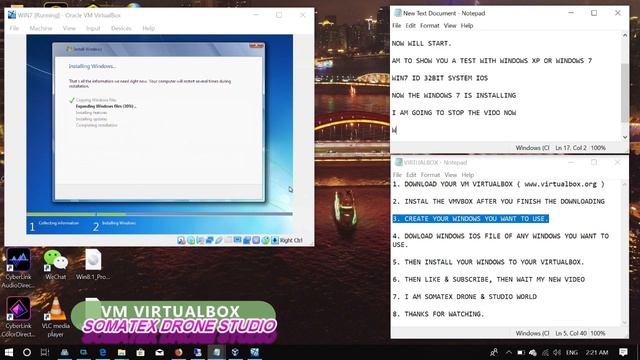The width and height of the screenshot is (640, 360).
Task: Open Edit menu in New Text Document Notepad
Action: pyautogui.click(x=410, y=25)
